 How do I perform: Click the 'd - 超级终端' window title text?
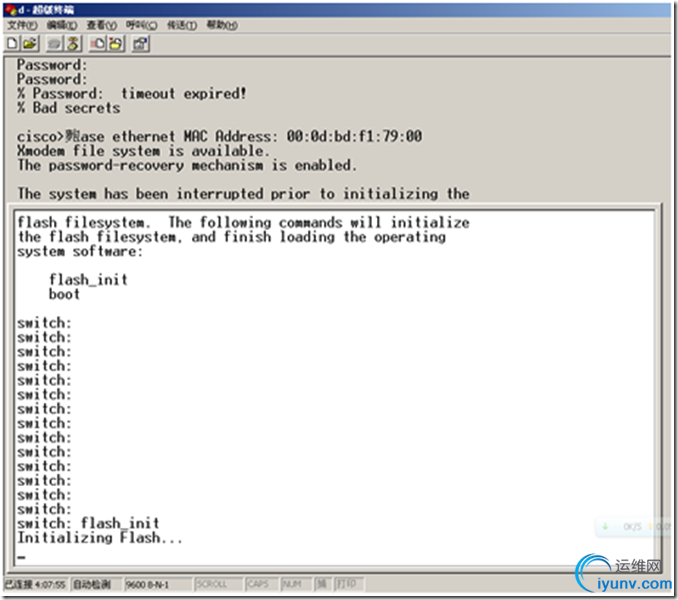(x=46, y=10)
